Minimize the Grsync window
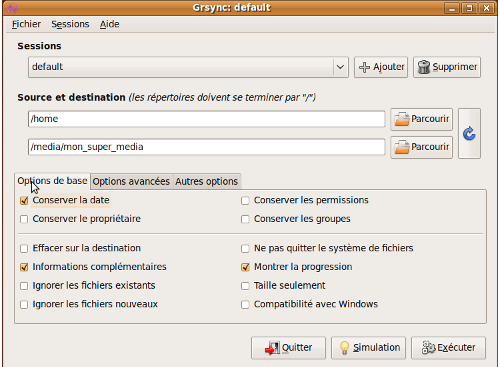 [x=452, y=8]
